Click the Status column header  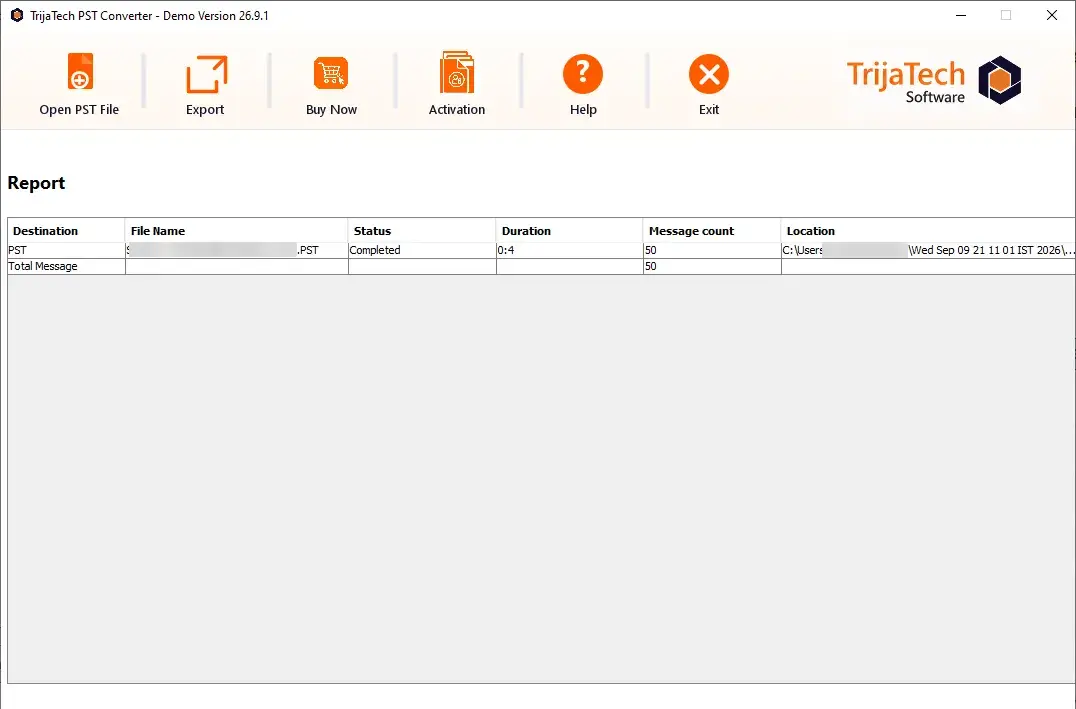click(x=421, y=231)
